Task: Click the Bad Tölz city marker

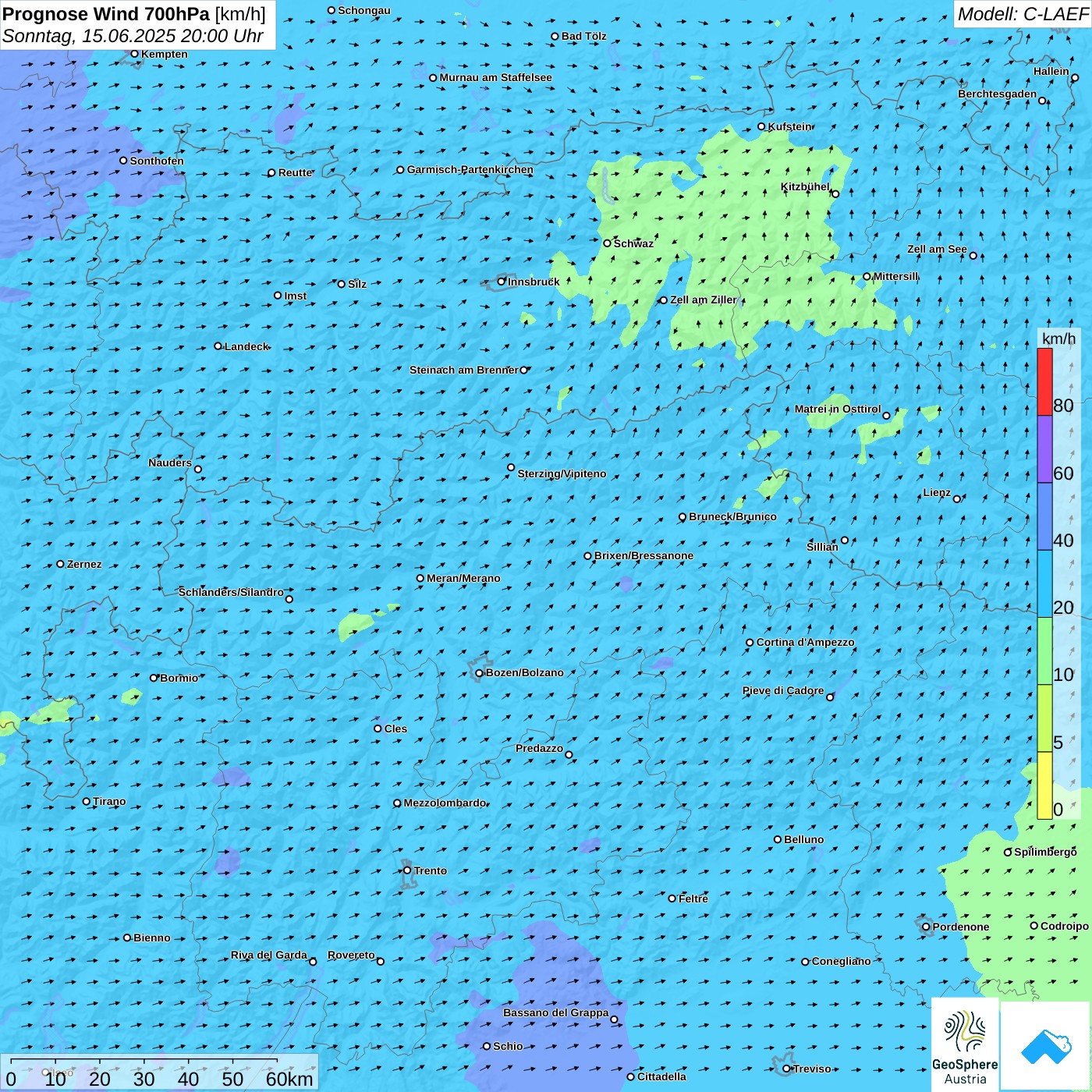Action: pyautogui.click(x=555, y=36)
